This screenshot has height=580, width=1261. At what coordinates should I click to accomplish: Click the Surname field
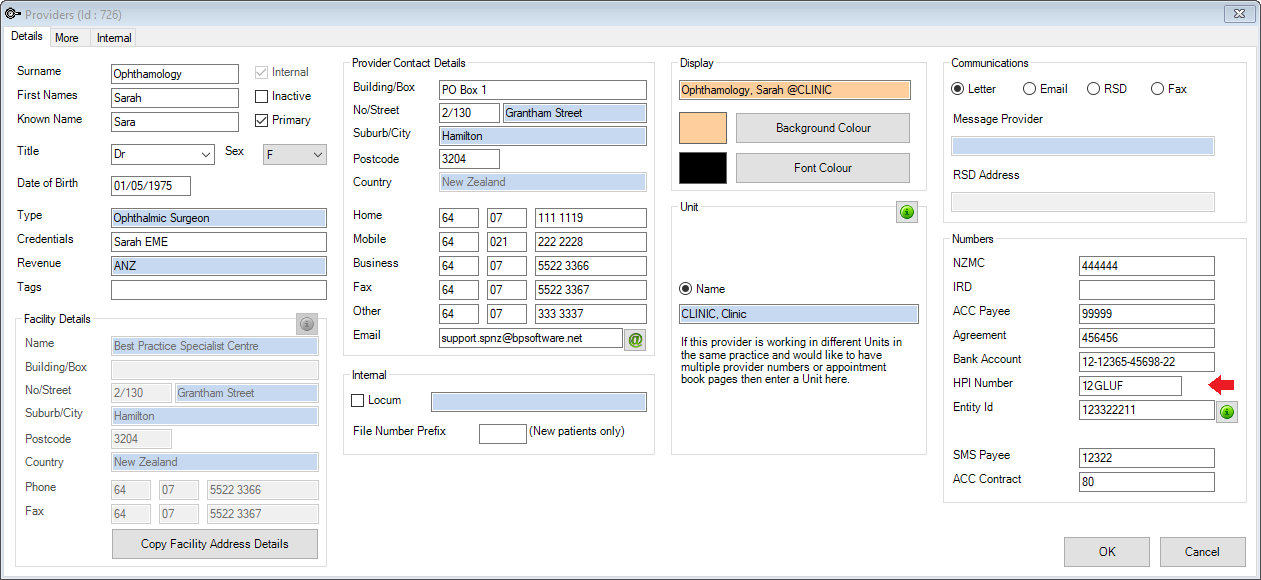175,74
